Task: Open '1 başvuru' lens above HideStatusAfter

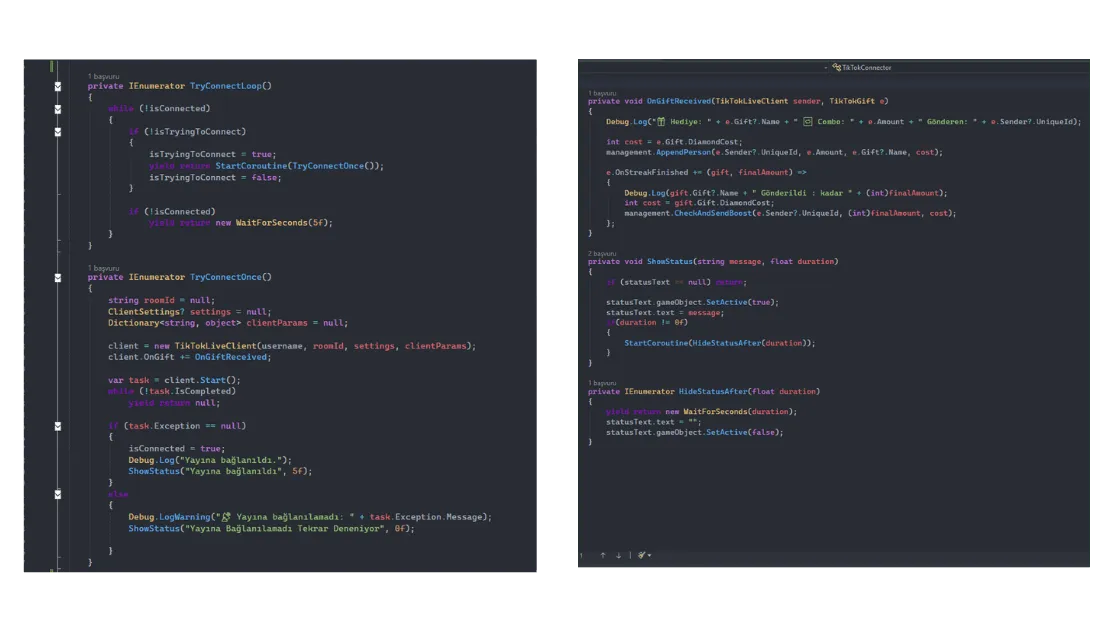Action: (602, 383)
